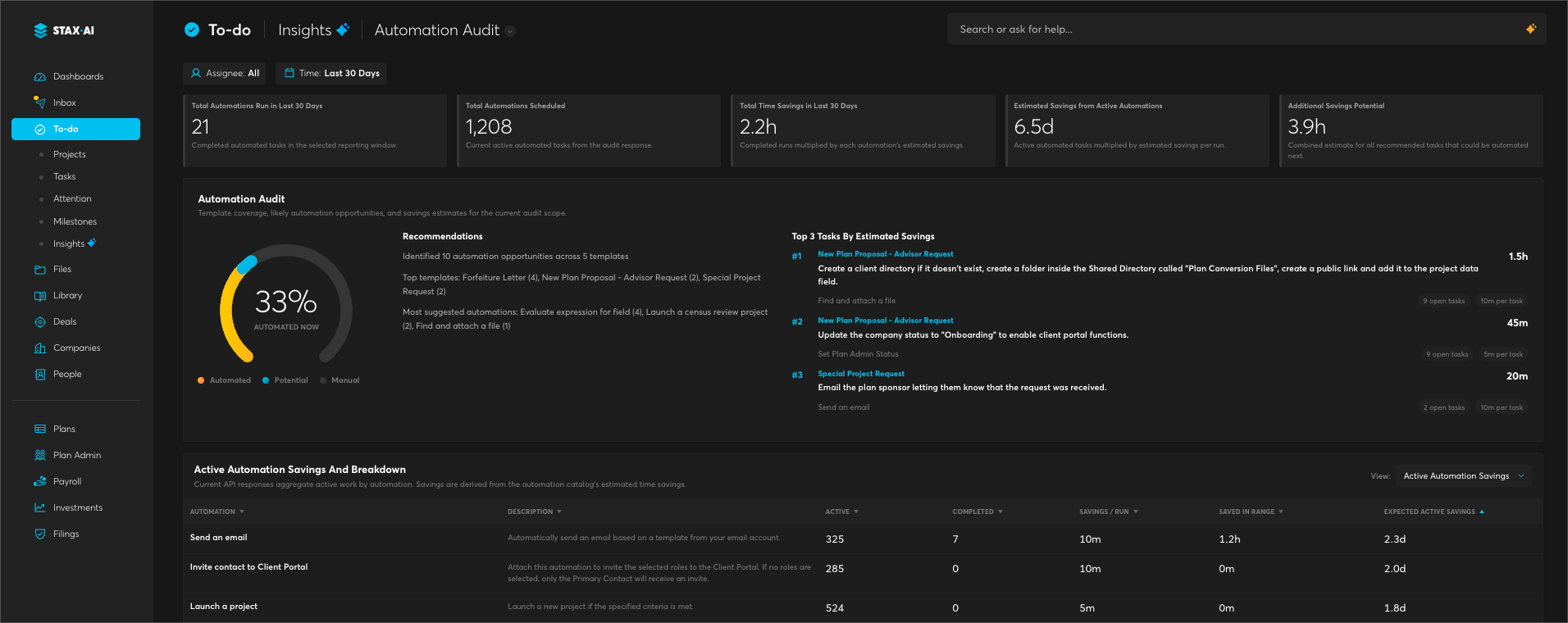Click the AI sparkle icon in search bar
Screen dimensions: 1568x623
click(x=1530, y=29)
